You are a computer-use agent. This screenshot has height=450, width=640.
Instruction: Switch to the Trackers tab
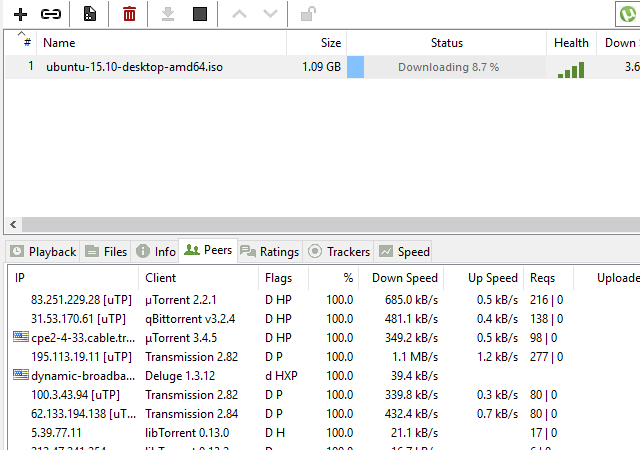(x=339, y=252)
